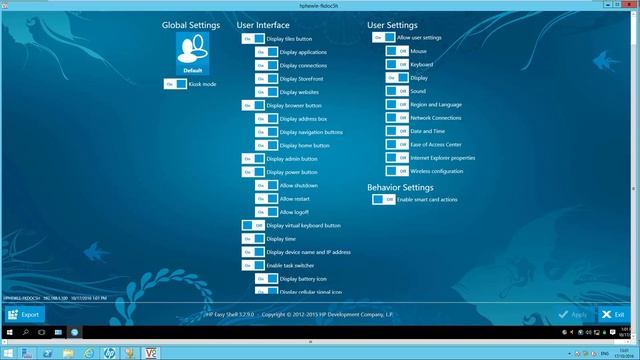This screenshot has width=640, height=360.
Task: Toggle Display home button switch
Action: (x=267, y=145)
